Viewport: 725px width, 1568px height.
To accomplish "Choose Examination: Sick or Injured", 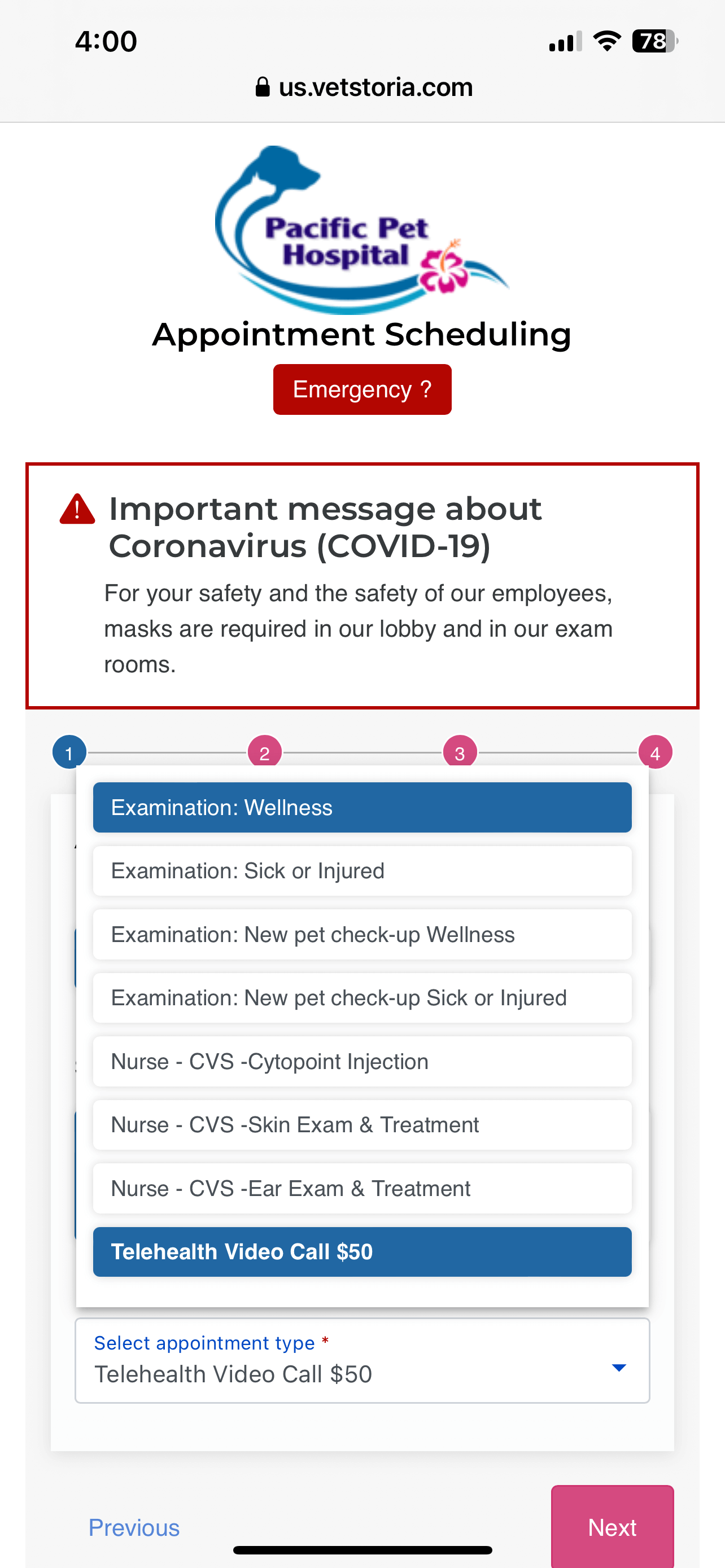I will click(x=362, y=870).
